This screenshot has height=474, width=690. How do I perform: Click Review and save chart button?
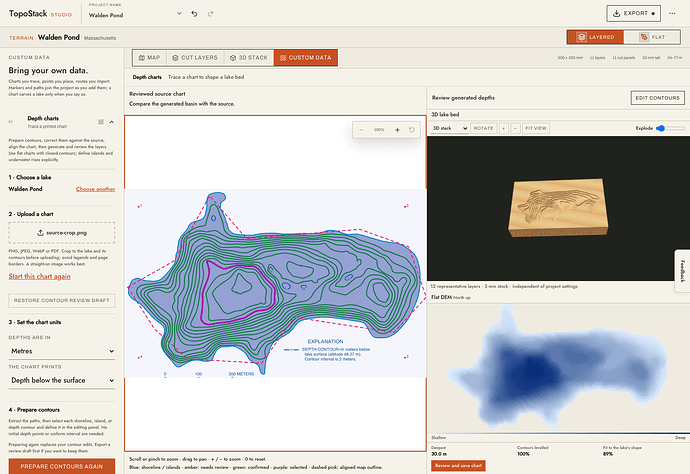(458, 465)
